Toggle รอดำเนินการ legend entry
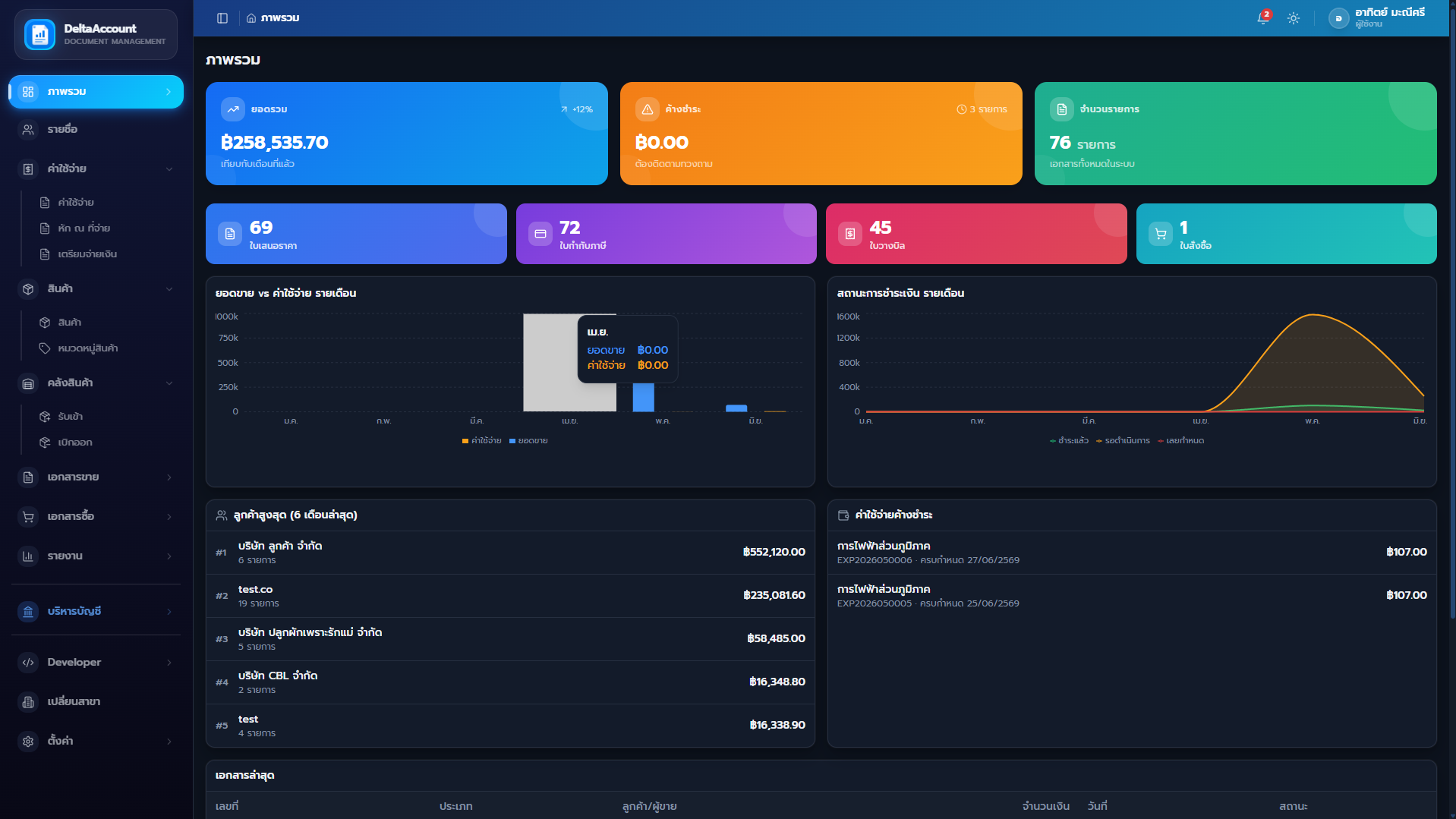Image resolution: width=1456 pixels, height=819 pixels. click(1123, 441)
